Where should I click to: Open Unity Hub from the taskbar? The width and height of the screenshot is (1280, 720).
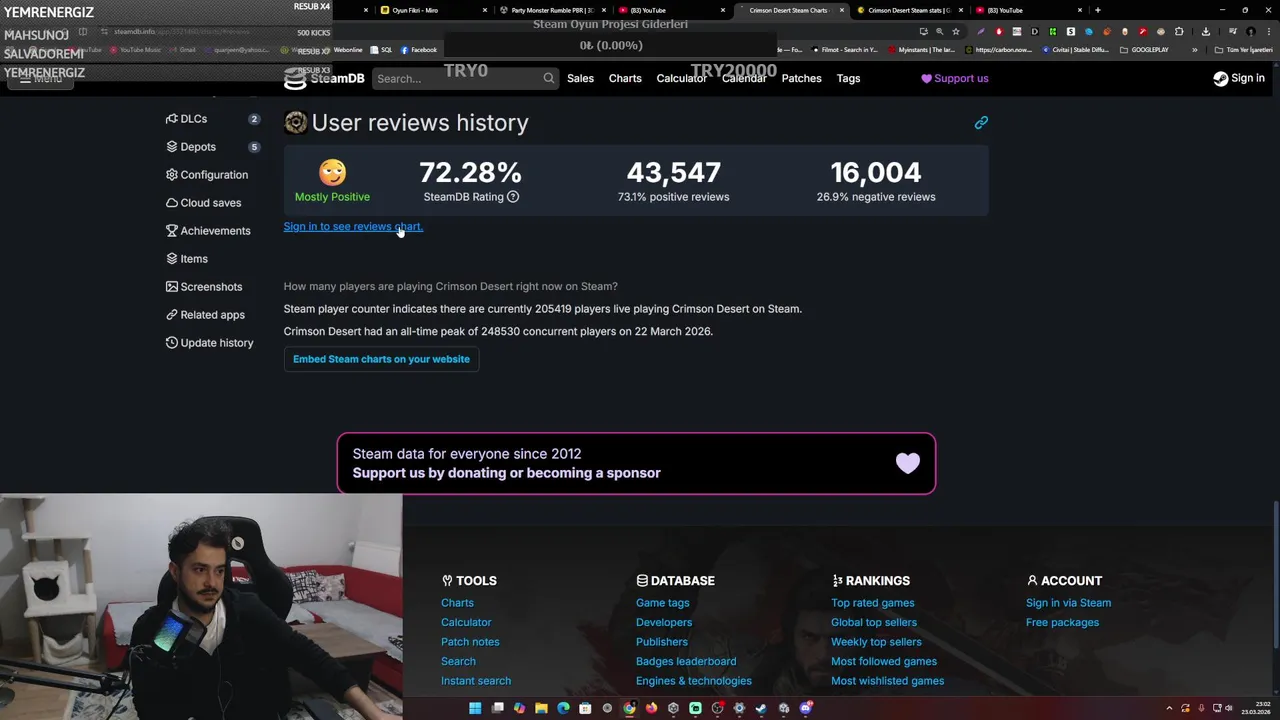pos(673,708)
